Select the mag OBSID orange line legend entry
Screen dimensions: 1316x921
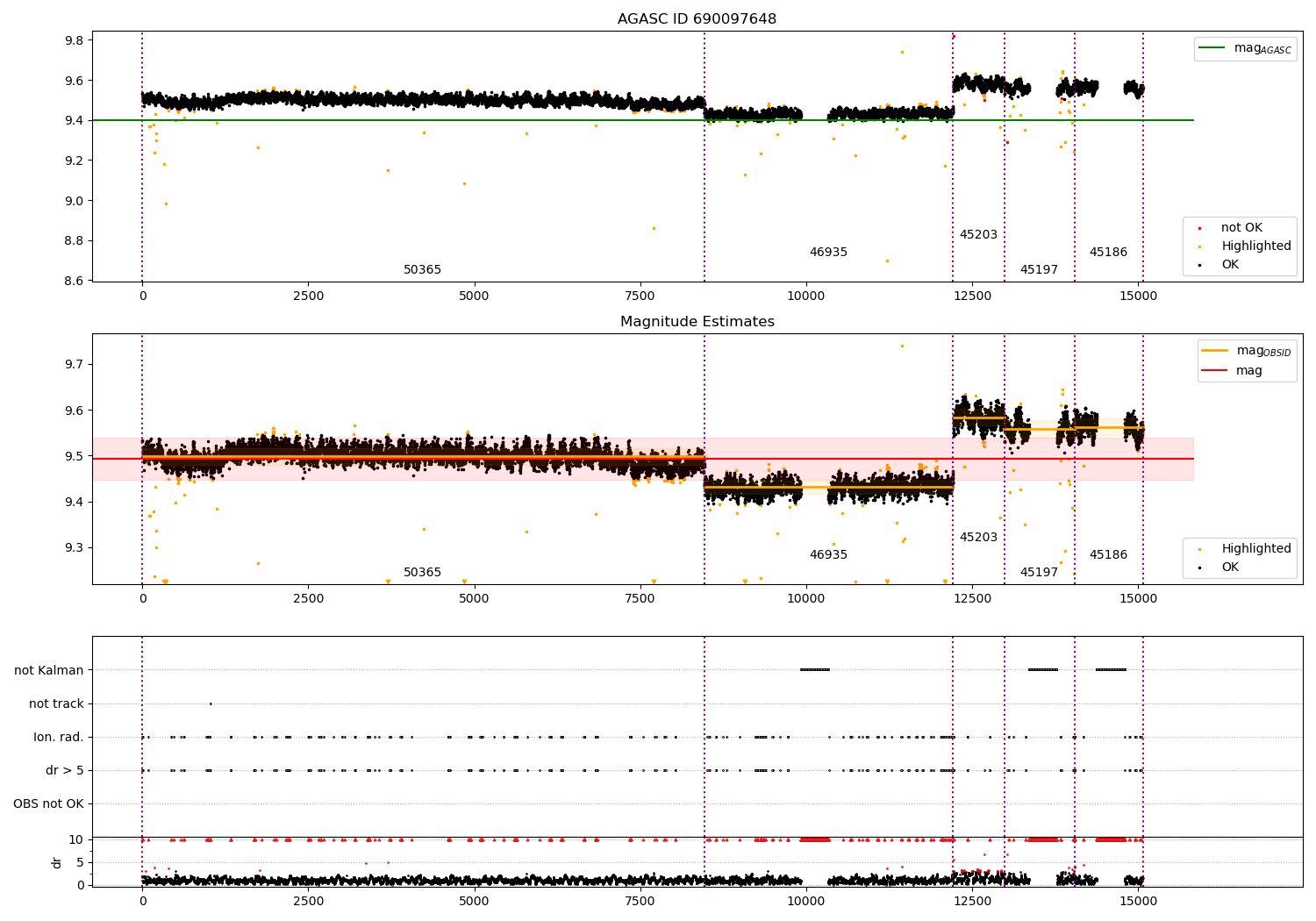click(1247, 351)
